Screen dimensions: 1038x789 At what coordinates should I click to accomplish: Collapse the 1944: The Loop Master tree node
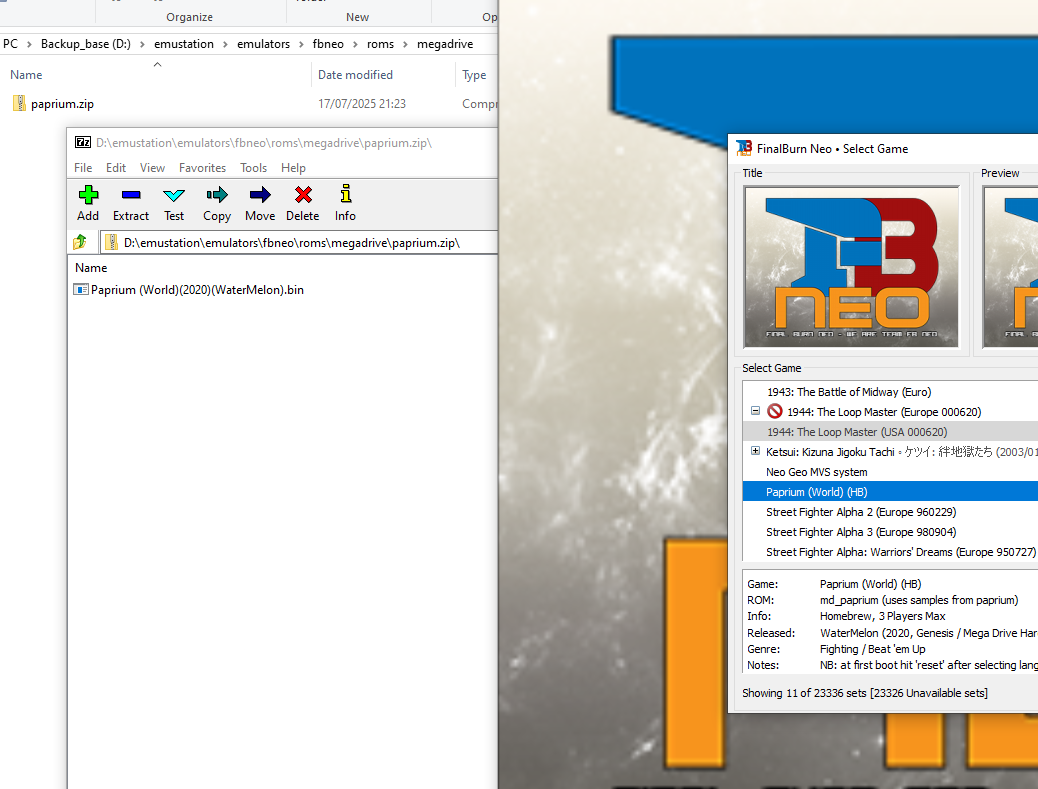pyautogui.click(x=756, y=411)
